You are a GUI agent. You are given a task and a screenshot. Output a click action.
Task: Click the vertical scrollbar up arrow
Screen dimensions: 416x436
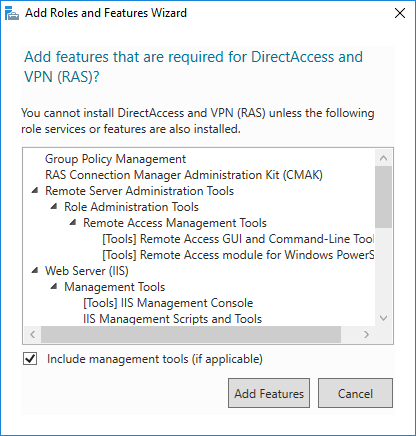pyautogui.click(x=383, y=158)
